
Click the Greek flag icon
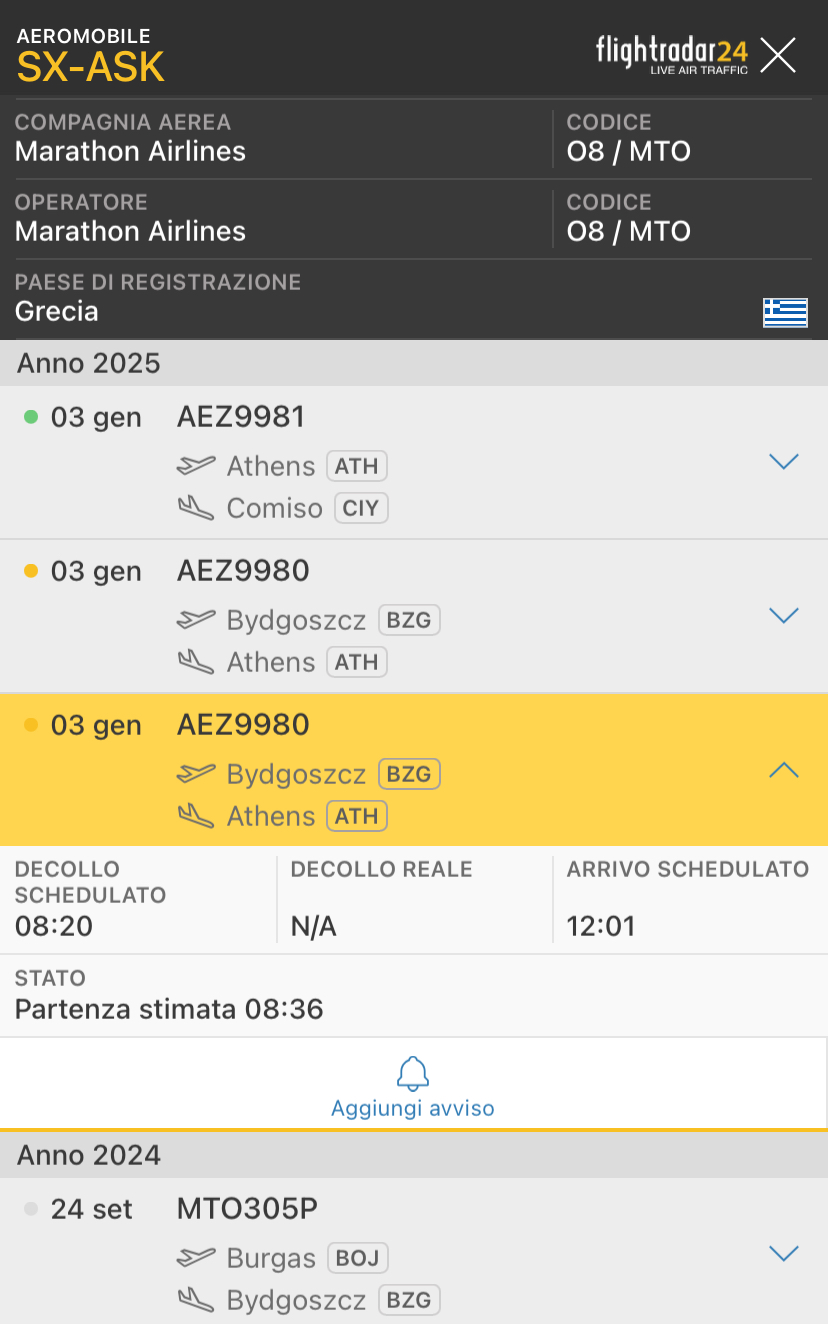click(x=785, y=312)
